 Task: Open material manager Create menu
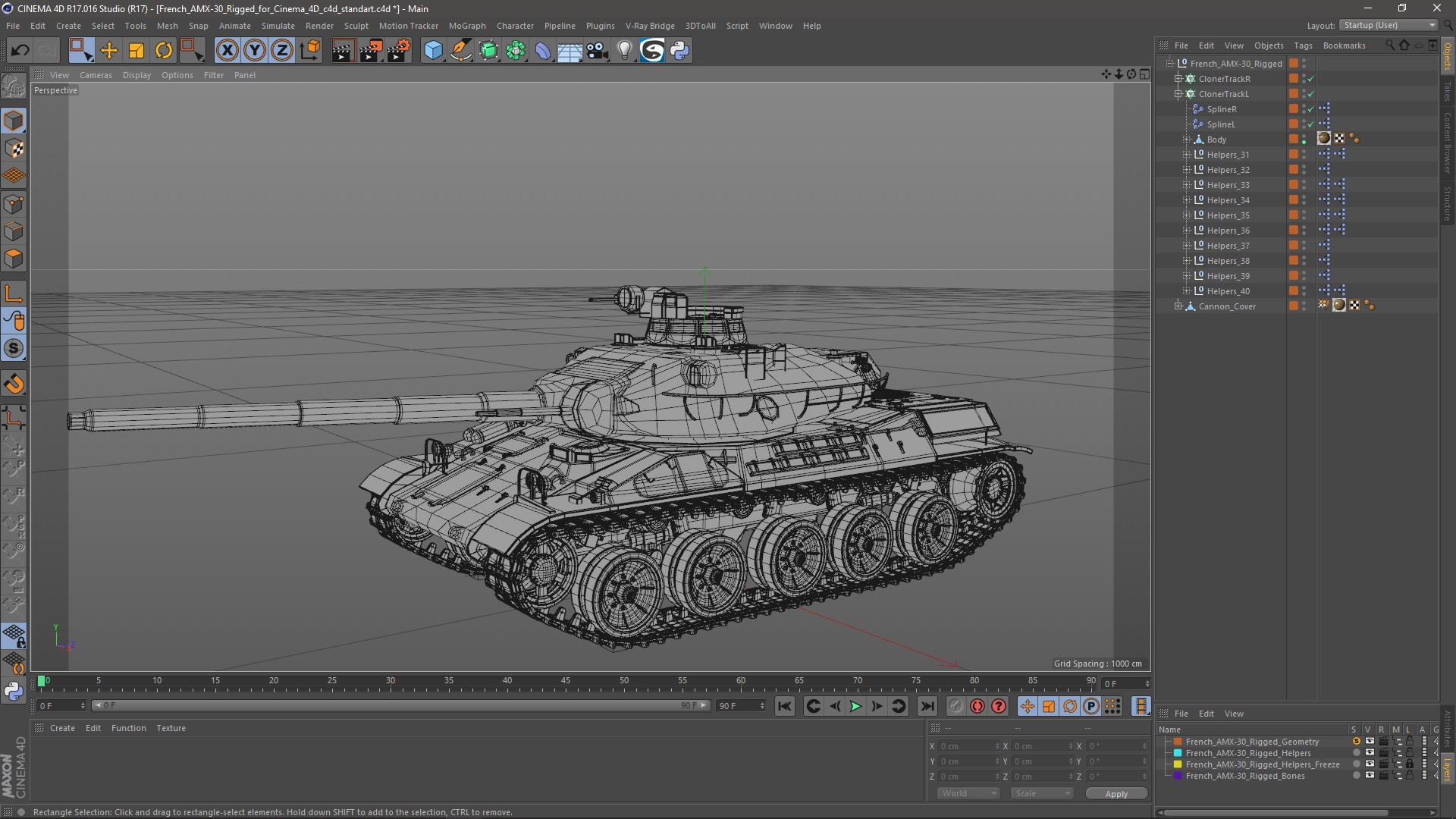pos(62,728)
